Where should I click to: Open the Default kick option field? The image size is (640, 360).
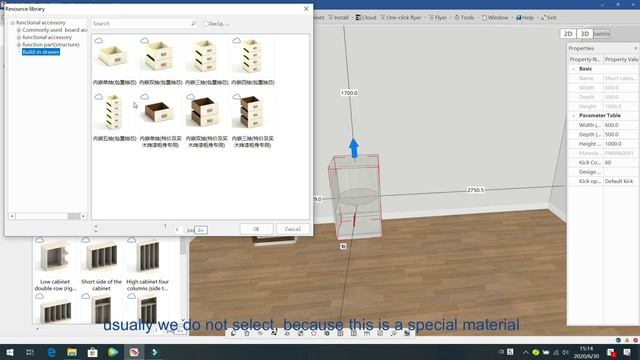pyautogui.click(x=620, y=181)
